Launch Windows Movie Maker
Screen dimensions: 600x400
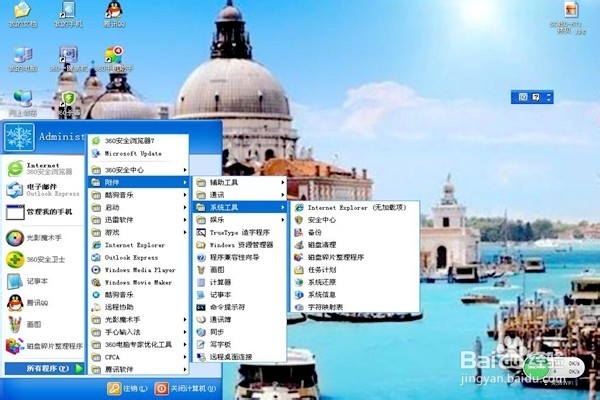click(139, 282)
